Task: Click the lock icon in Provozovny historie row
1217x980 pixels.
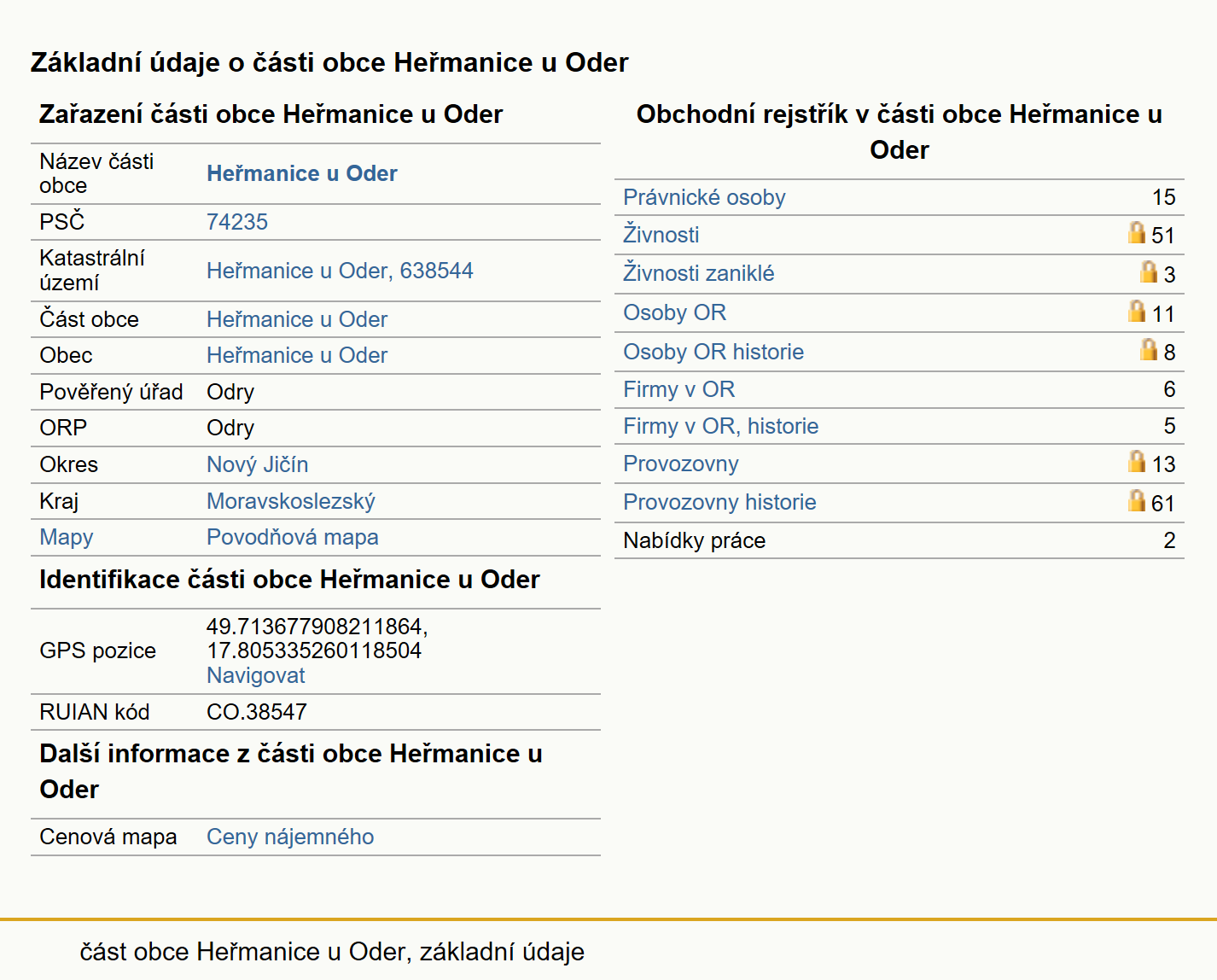Action: [1136, 500]
